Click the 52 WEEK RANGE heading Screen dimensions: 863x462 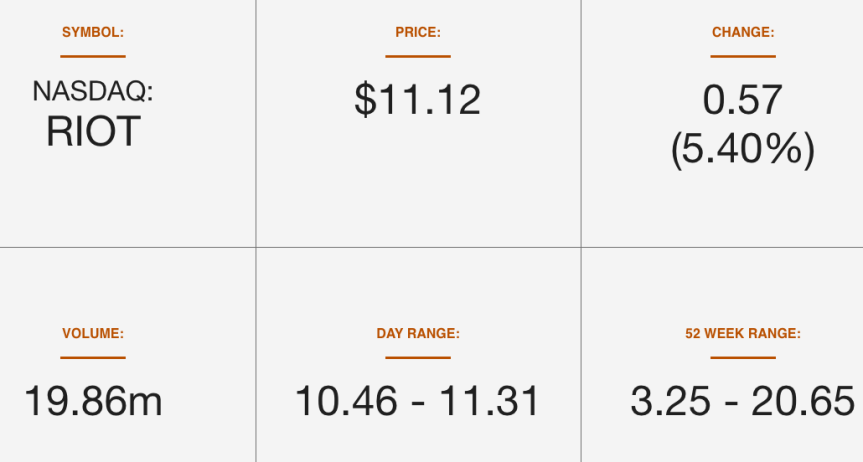pyautogui.click(x=743, y=334)
